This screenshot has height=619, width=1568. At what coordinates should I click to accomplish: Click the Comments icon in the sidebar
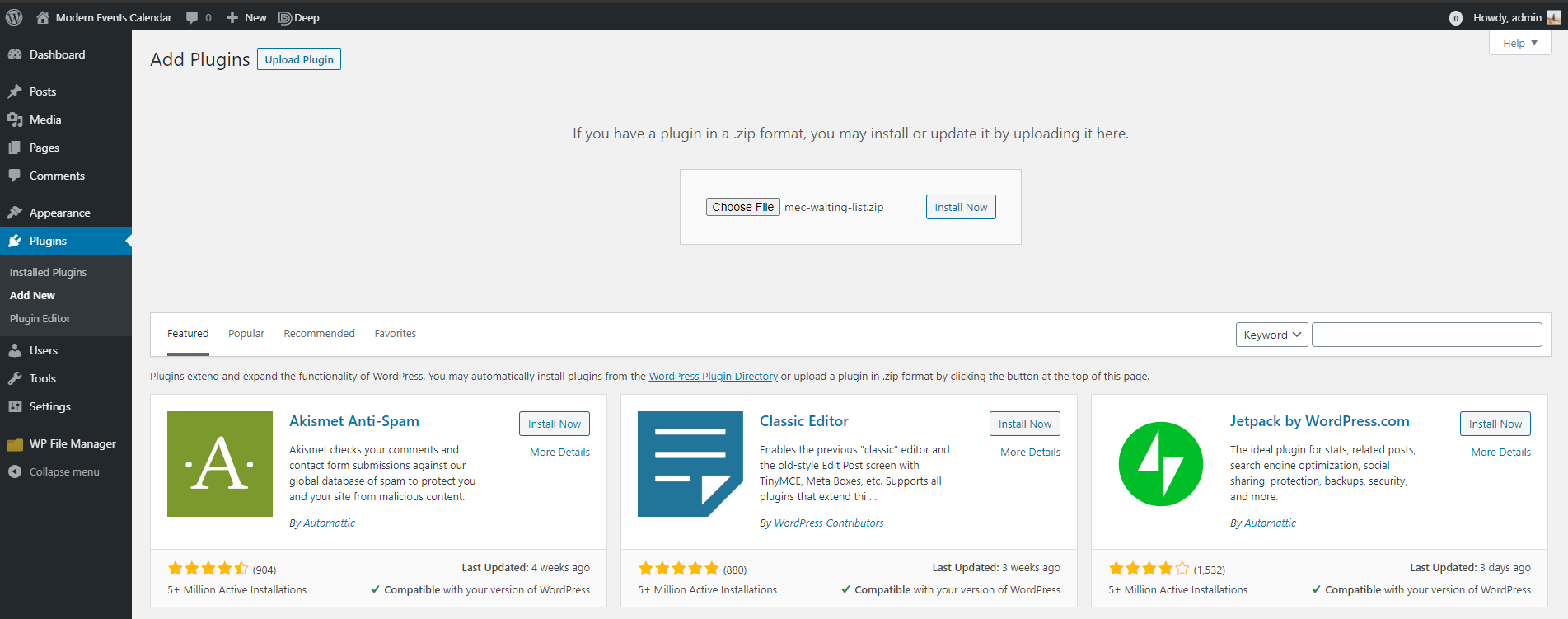(x=15, y=176)
